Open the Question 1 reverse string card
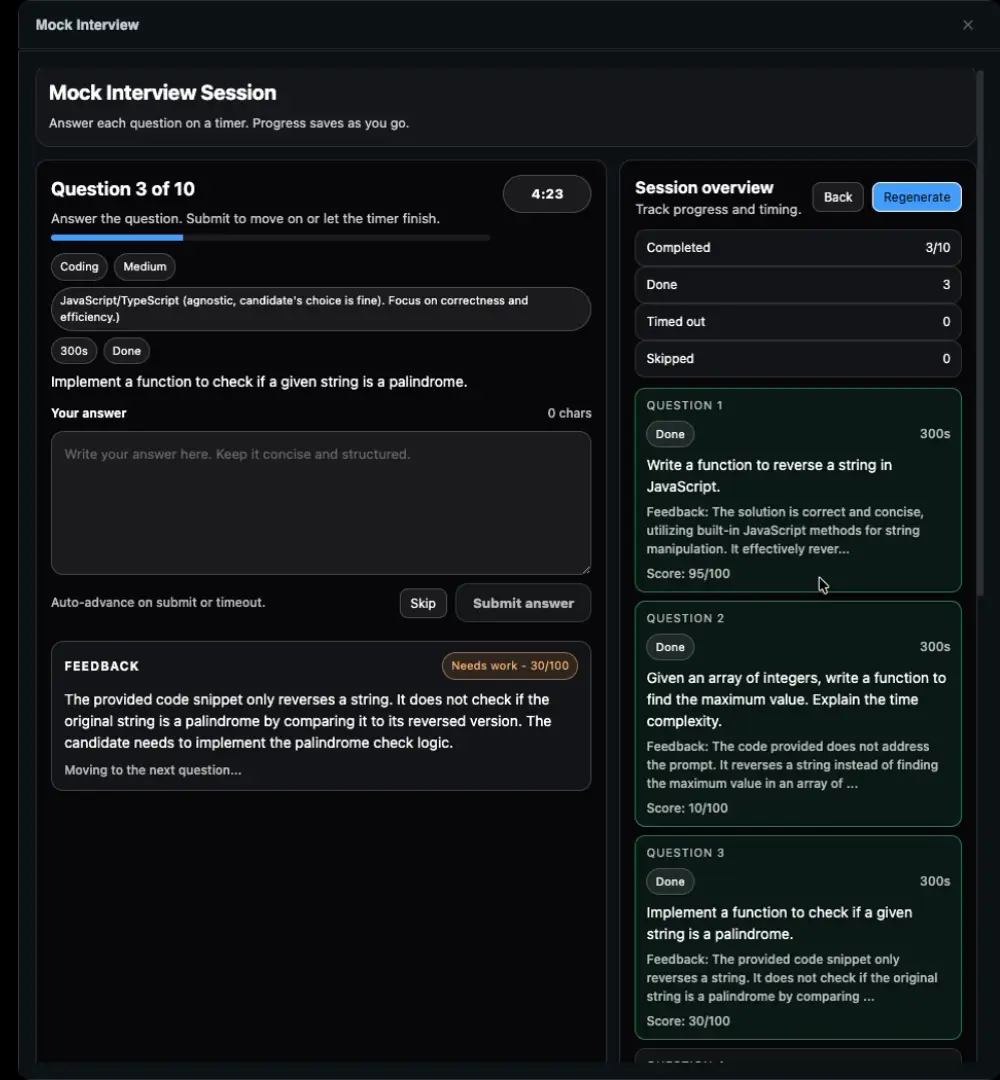Screen dimensions: 1000x1080 pyautogui.click(x=797, y=490)
